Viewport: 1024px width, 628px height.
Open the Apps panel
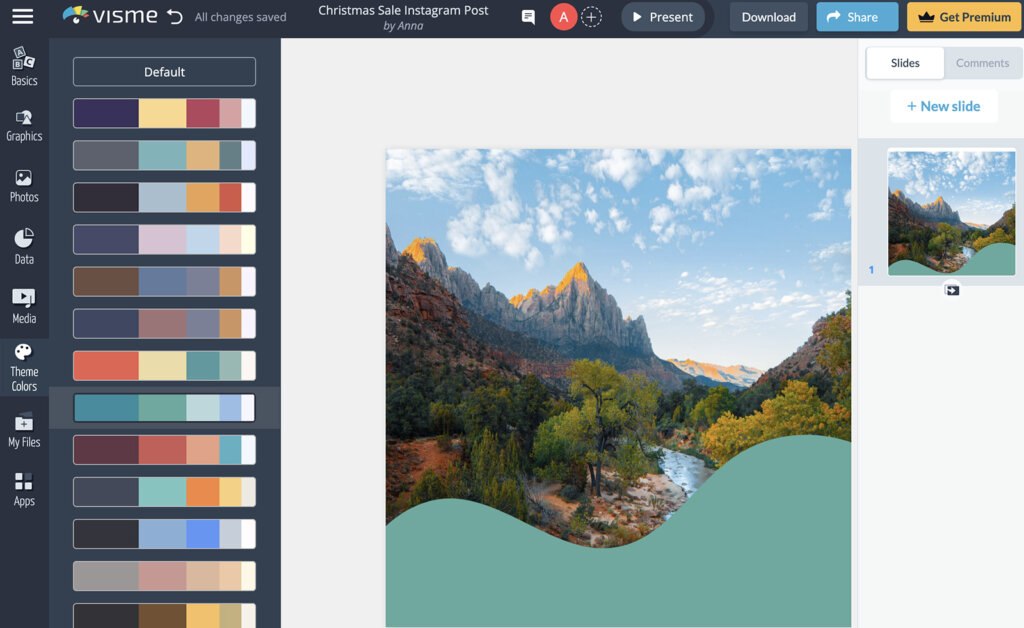(x=23, y=489)
